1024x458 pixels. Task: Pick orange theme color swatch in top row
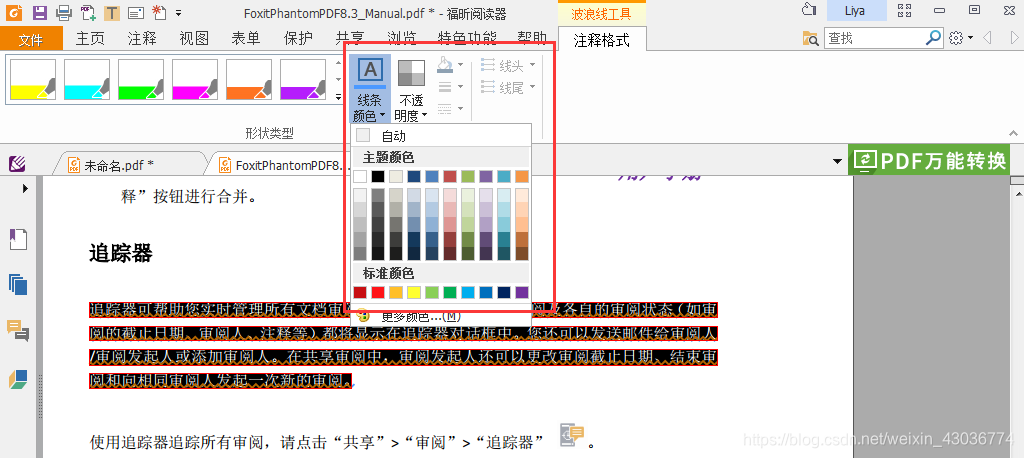coord(522,176)
